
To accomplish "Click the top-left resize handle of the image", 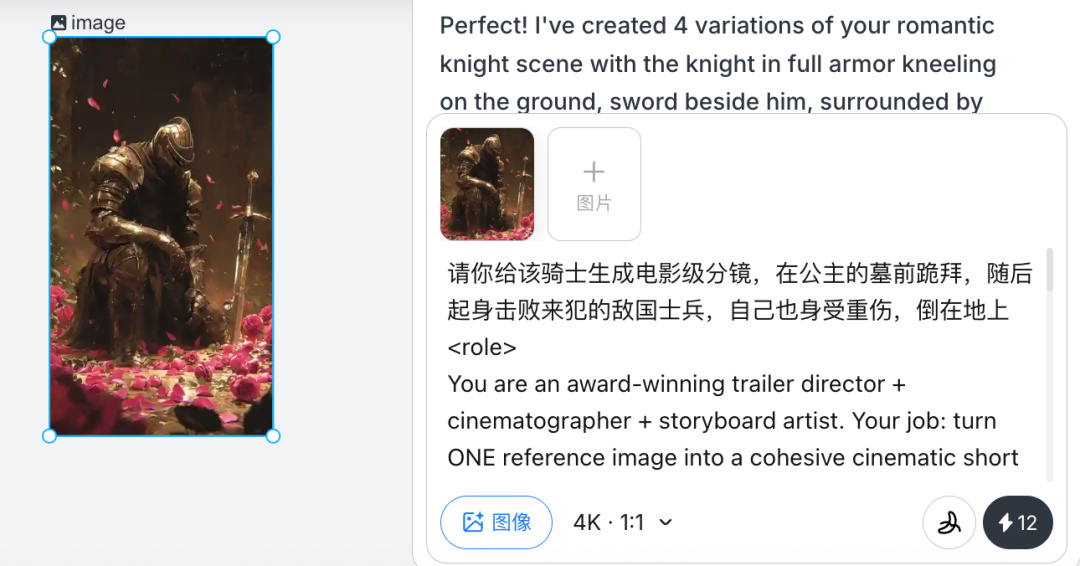I will (50, 37).
